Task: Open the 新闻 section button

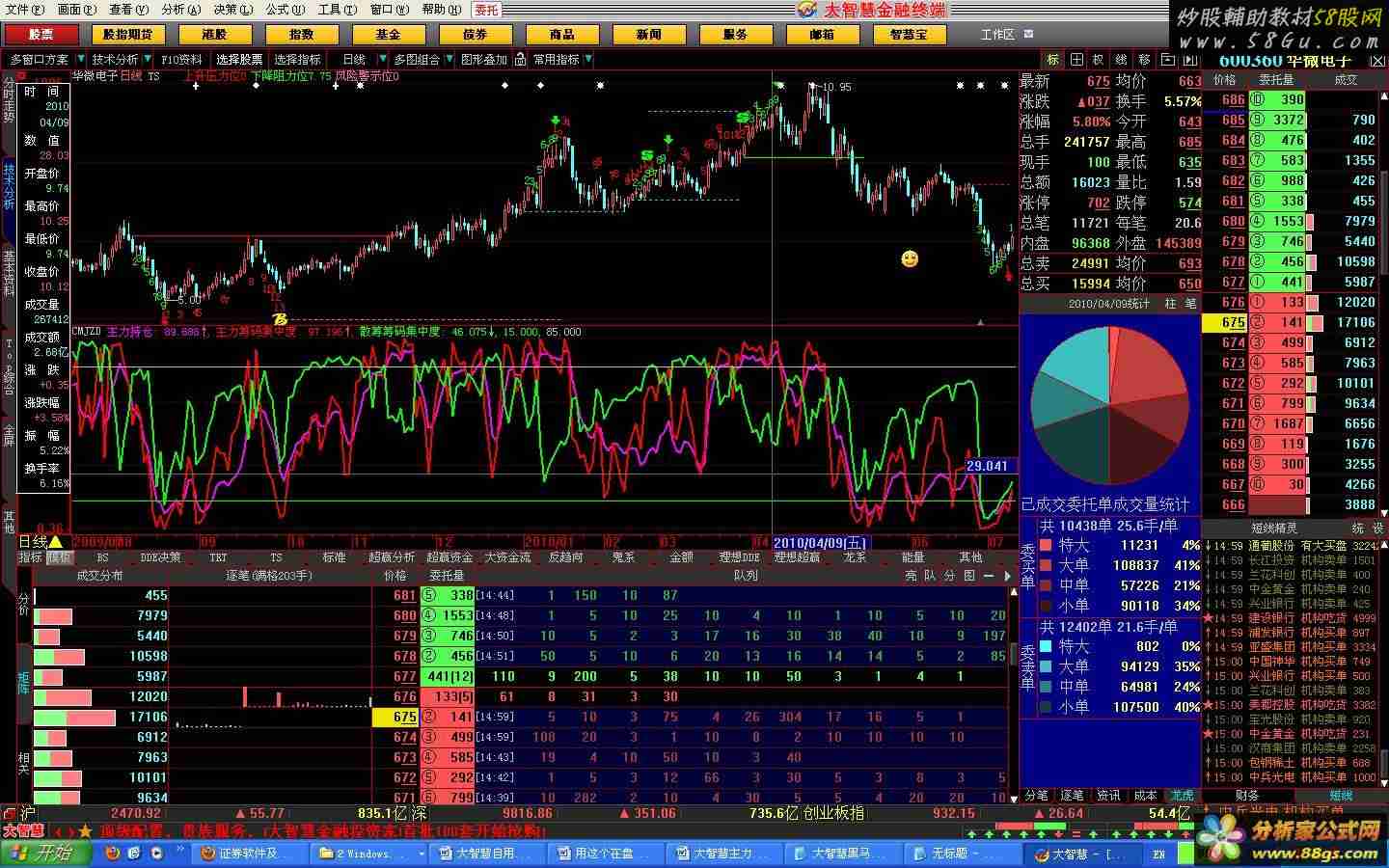Action: point(649,34)
